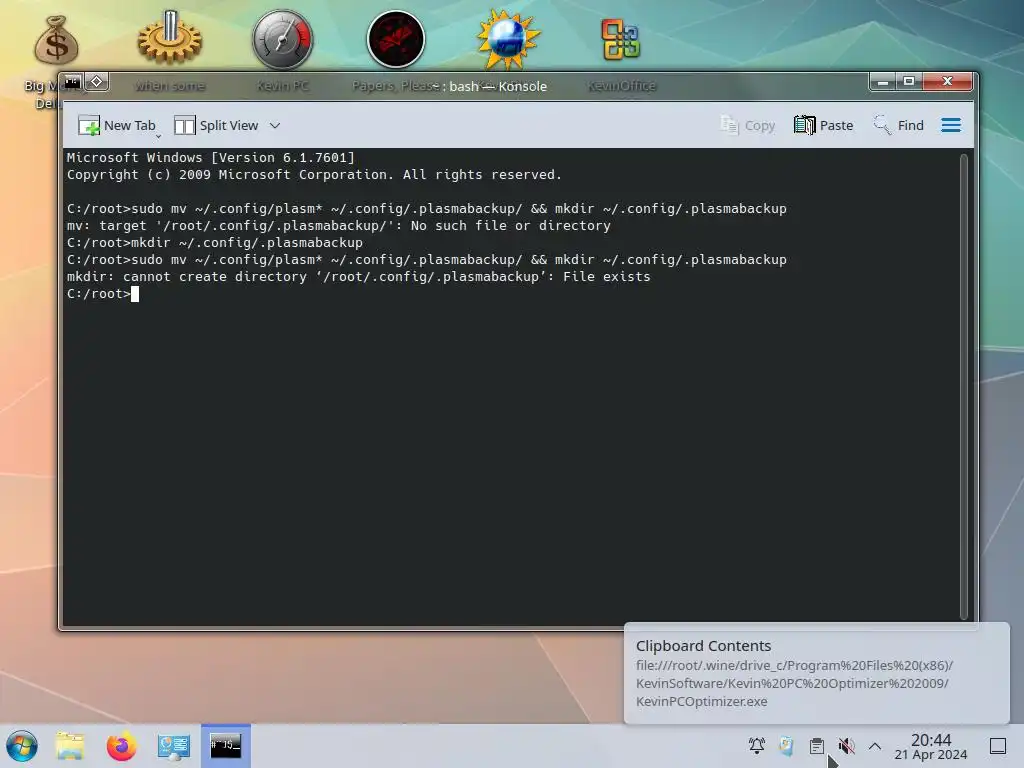Launch Firefox from the taskbar
1024x768 pixels.
pyautogui.click(x=121, y=746)
